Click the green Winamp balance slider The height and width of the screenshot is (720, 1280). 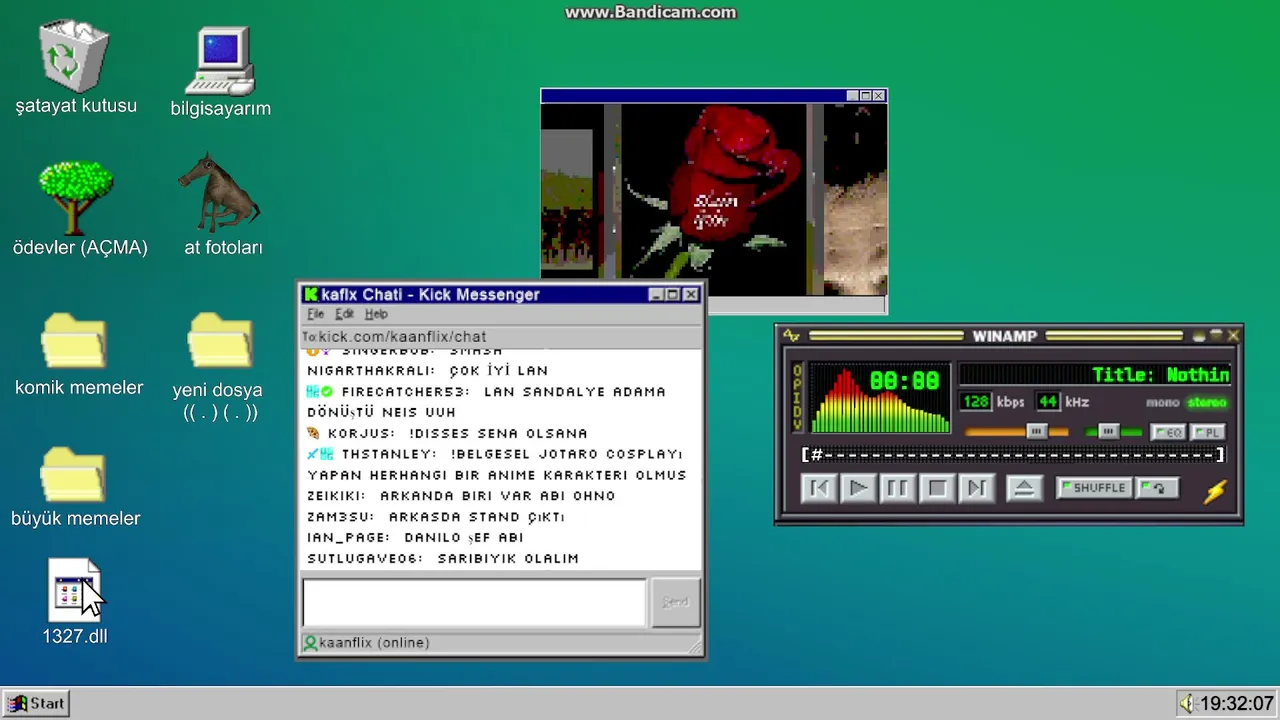[x=1113, y=432]
